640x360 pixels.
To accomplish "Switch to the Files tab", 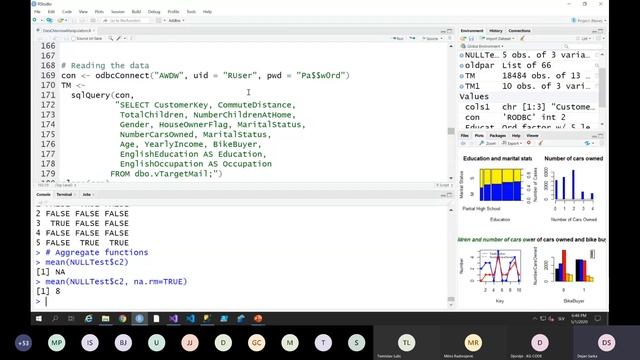I will point(464,136).
